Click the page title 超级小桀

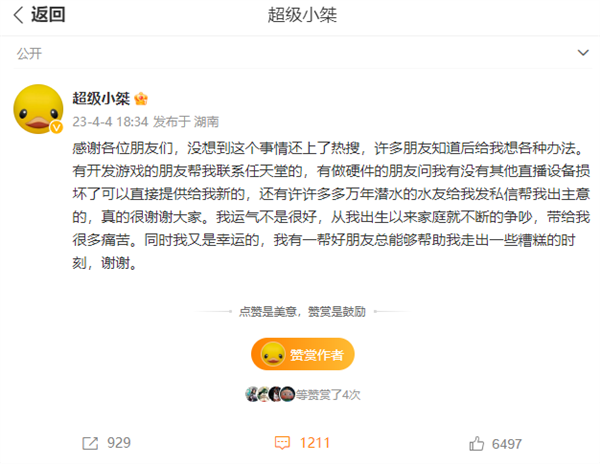point(302,15)
